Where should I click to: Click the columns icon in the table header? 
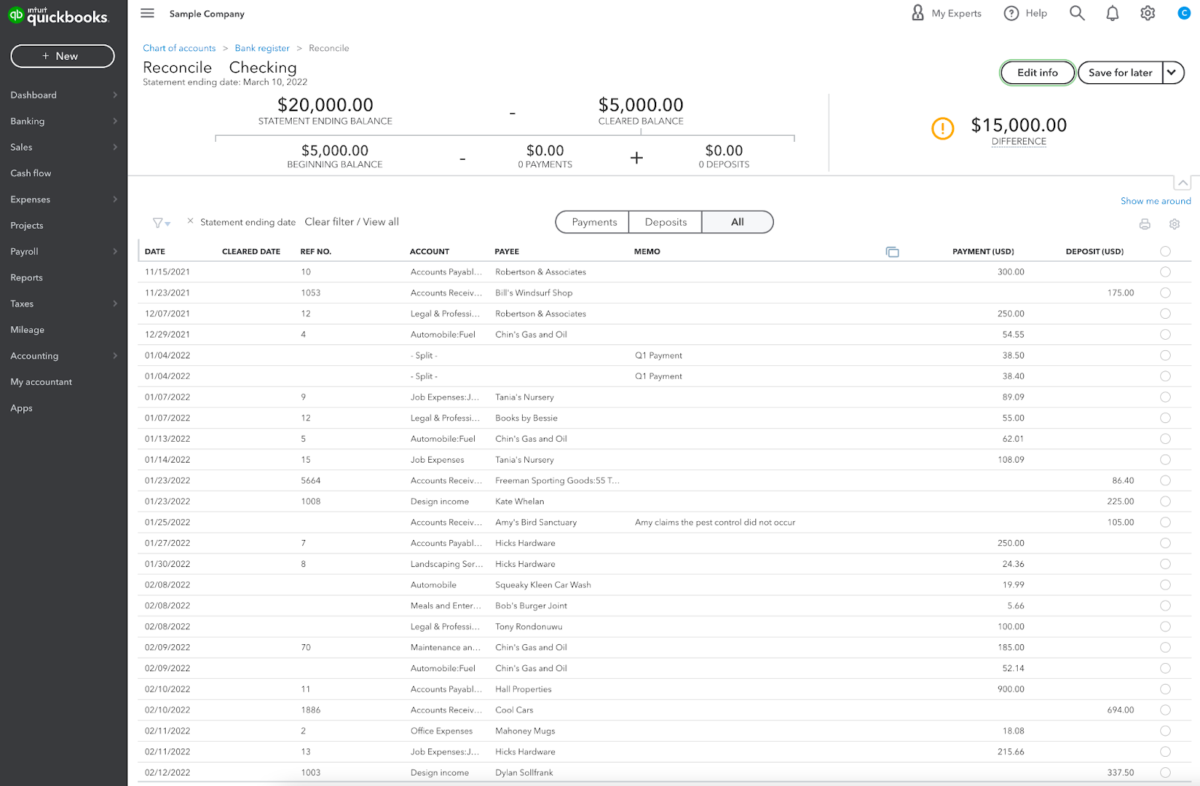pyautogui.click(x=893, y=251)
